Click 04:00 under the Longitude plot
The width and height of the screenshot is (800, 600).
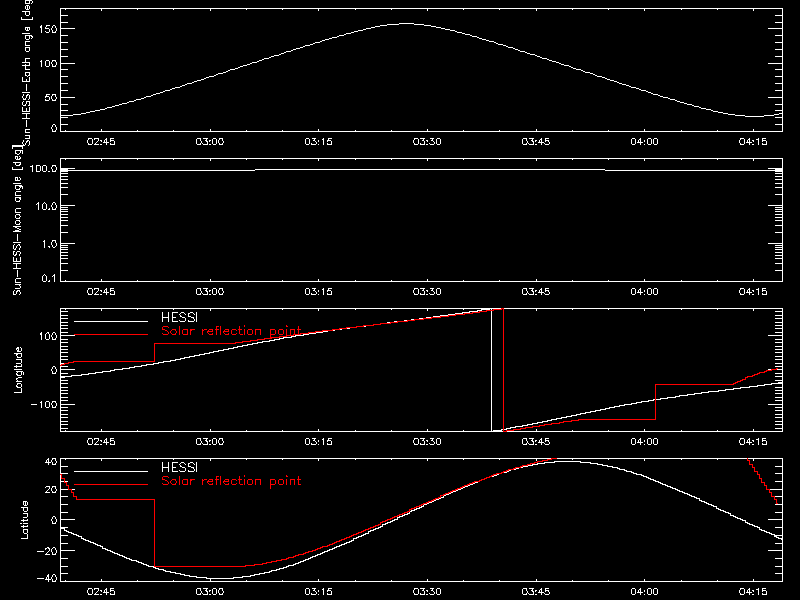(x=644, y=442)
